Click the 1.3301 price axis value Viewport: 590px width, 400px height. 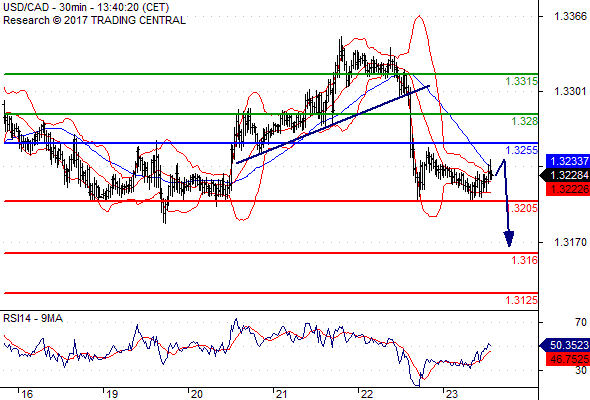pyautogui.click(x=570, y=91)
